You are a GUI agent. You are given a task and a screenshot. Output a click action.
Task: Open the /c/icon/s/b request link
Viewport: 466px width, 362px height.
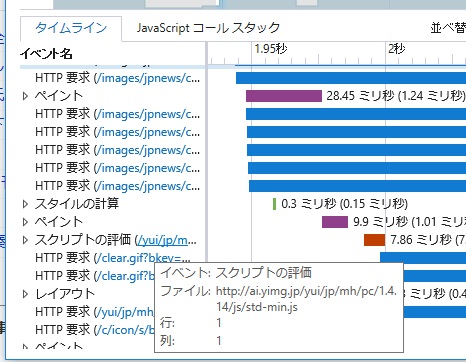click(x=125, y=330)
